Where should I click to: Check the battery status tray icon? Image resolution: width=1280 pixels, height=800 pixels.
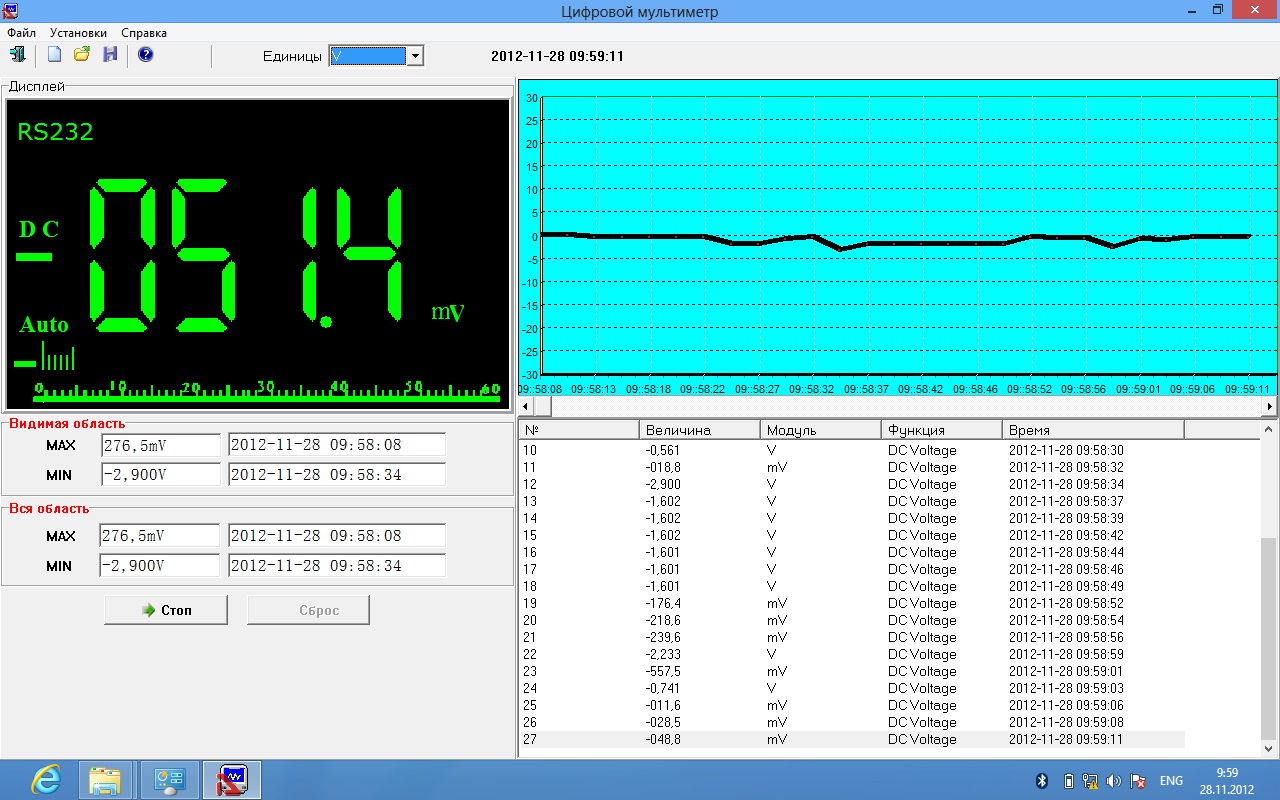coord(1068,781)
